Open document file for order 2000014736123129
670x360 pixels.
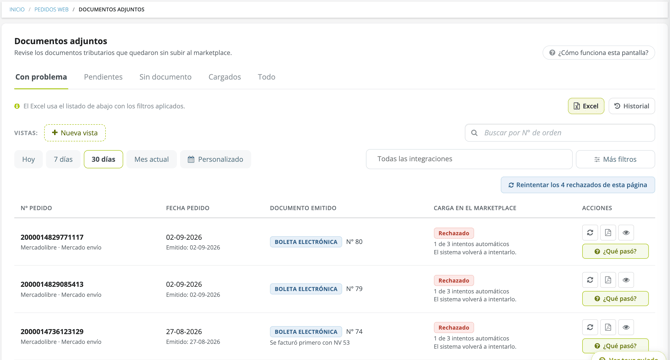(x=608, y=327)
